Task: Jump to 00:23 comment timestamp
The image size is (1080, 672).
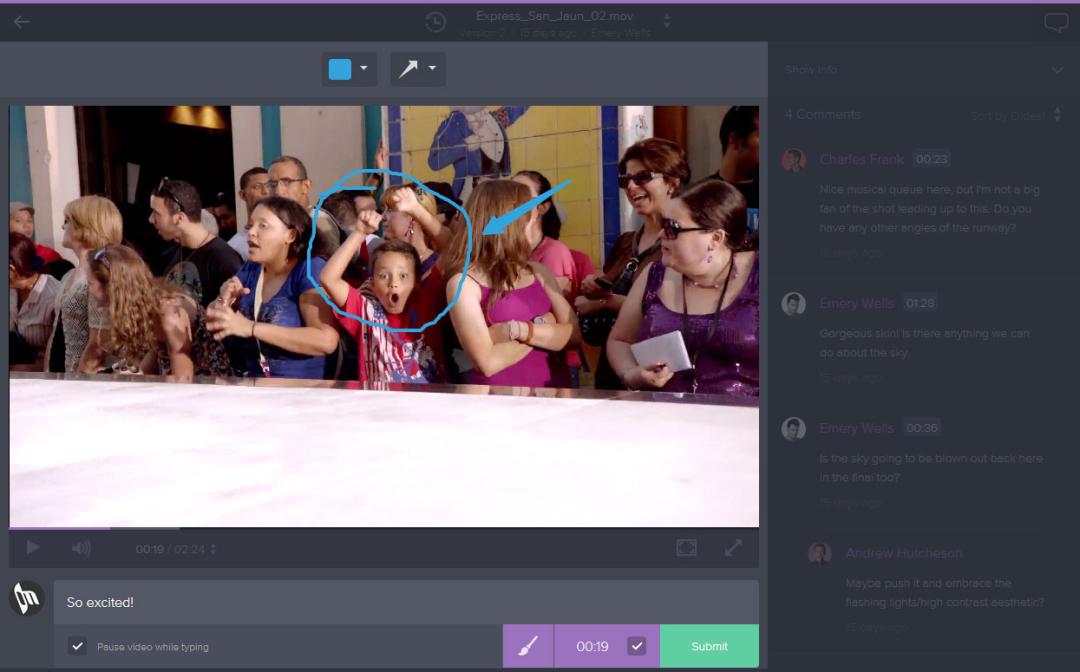Action: (x=931, y=159)
